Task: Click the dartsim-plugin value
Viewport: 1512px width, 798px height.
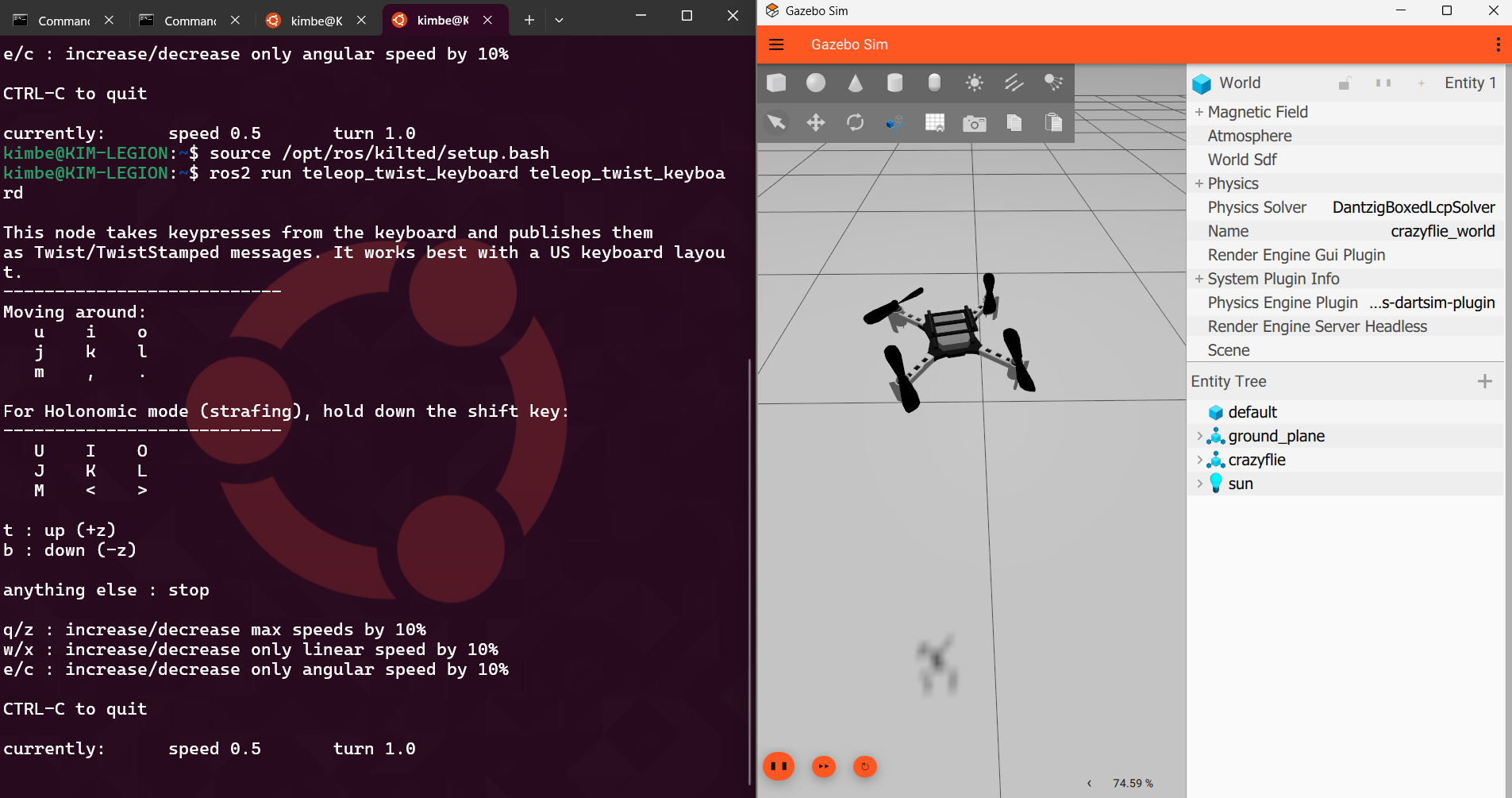Action: (1432, 303)
